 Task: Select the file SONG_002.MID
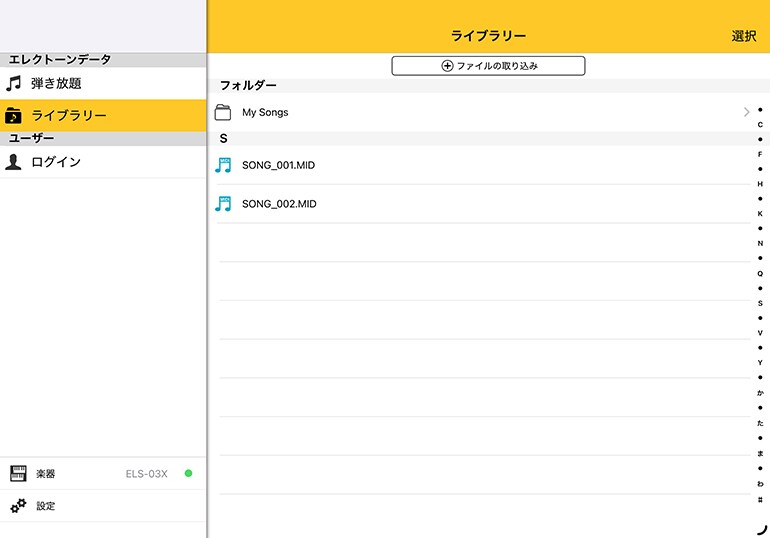pyautogui.click(x=482, y=204)
